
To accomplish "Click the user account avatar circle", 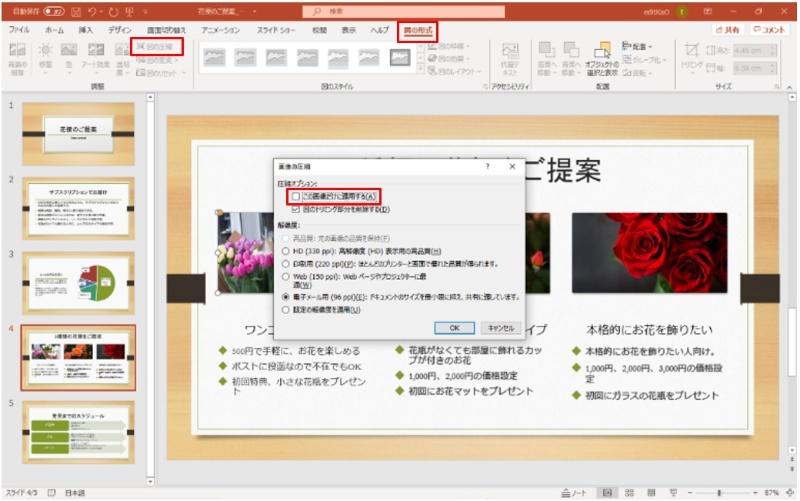I will point(682,12).
